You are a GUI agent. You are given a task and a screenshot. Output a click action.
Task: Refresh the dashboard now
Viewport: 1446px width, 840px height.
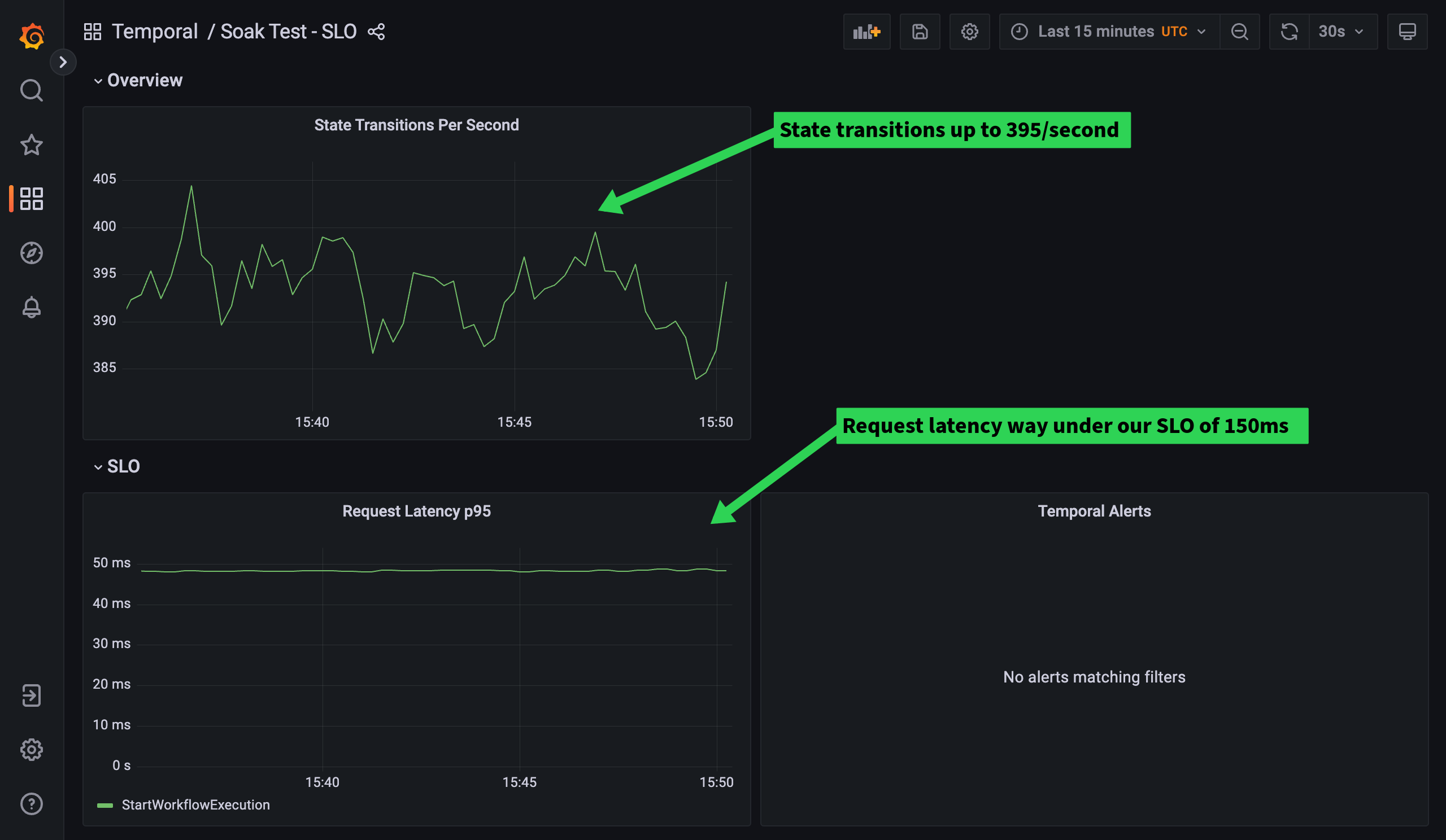(1290, 32)
